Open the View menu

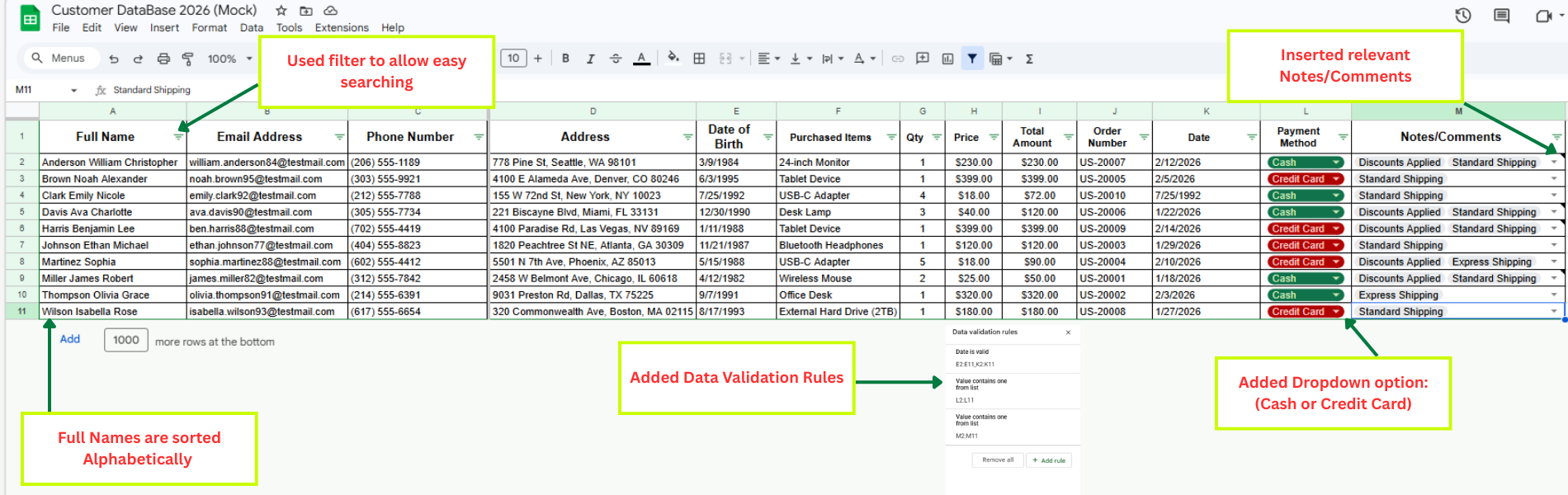[125, 27]
